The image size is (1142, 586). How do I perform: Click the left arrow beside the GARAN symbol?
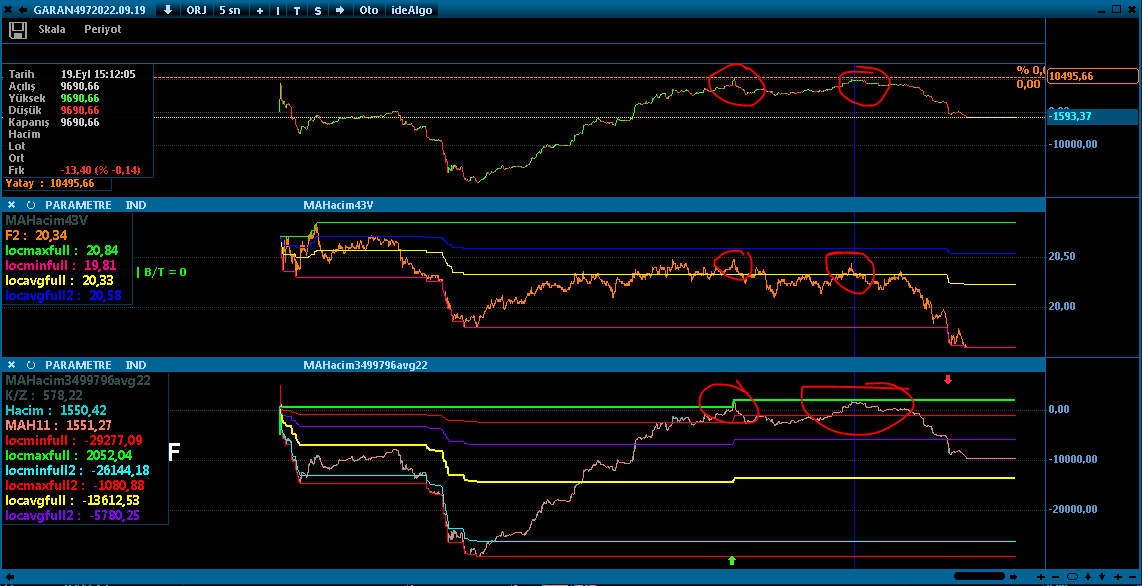23,10
